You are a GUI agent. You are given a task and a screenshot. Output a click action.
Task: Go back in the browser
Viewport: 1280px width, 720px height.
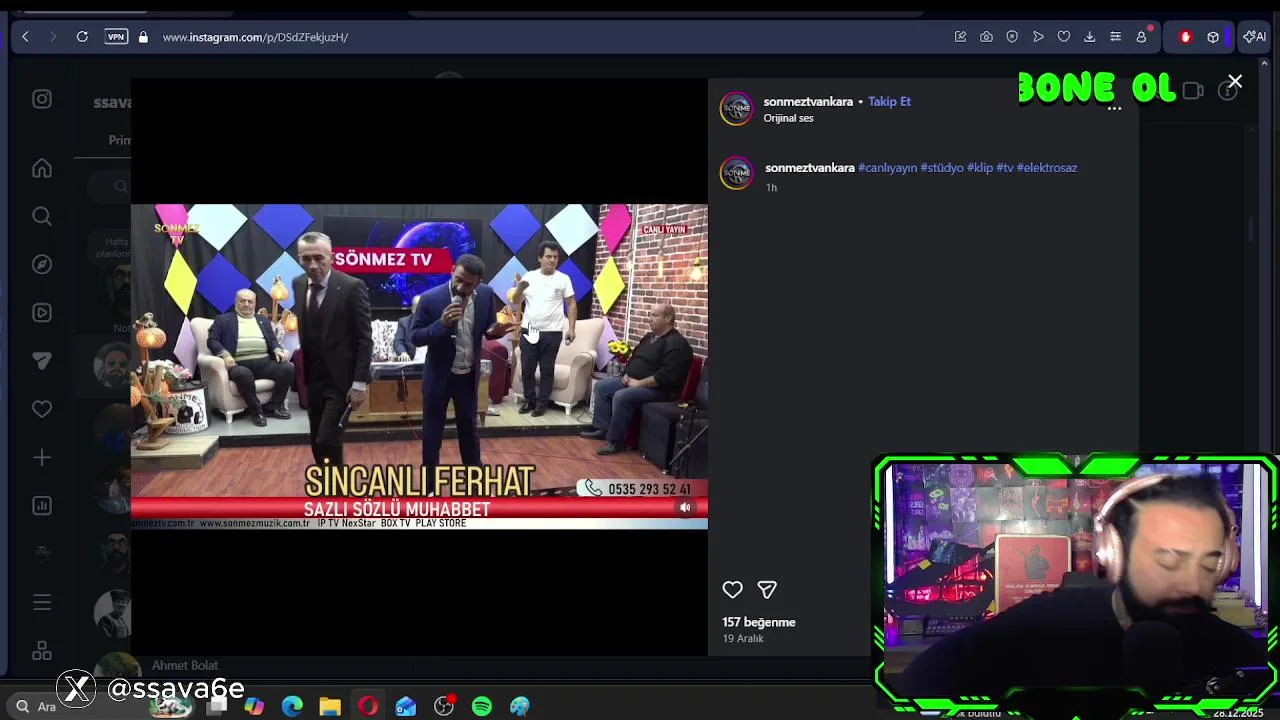point(25,37)
